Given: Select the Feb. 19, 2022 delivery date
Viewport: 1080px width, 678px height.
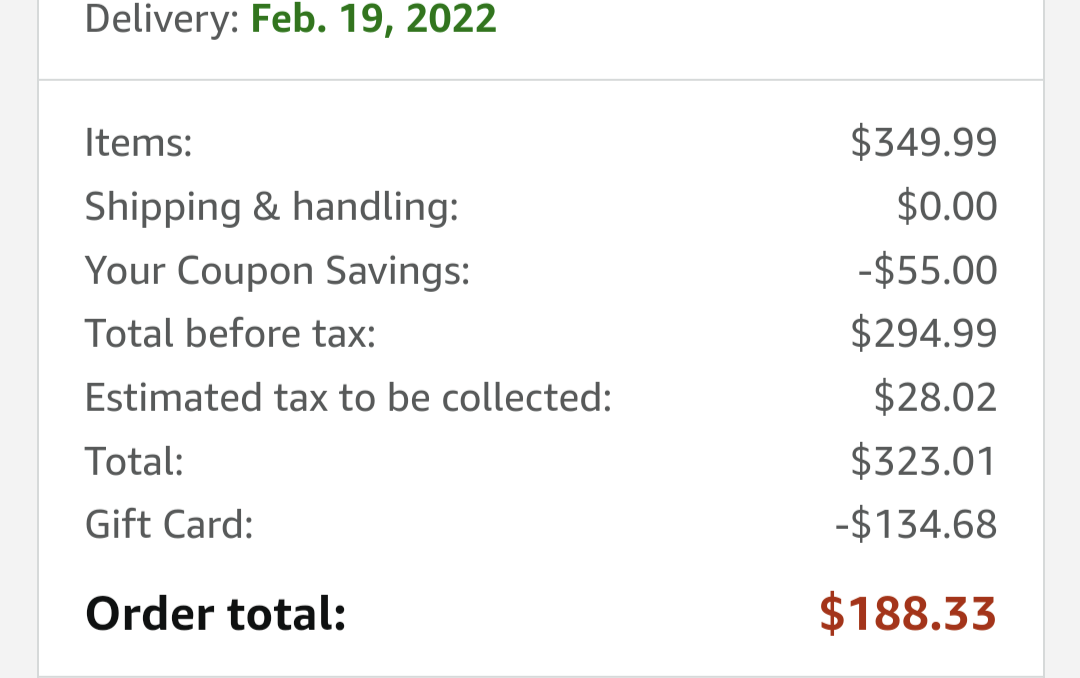Looking at the screenshot, I should (373, 19).
